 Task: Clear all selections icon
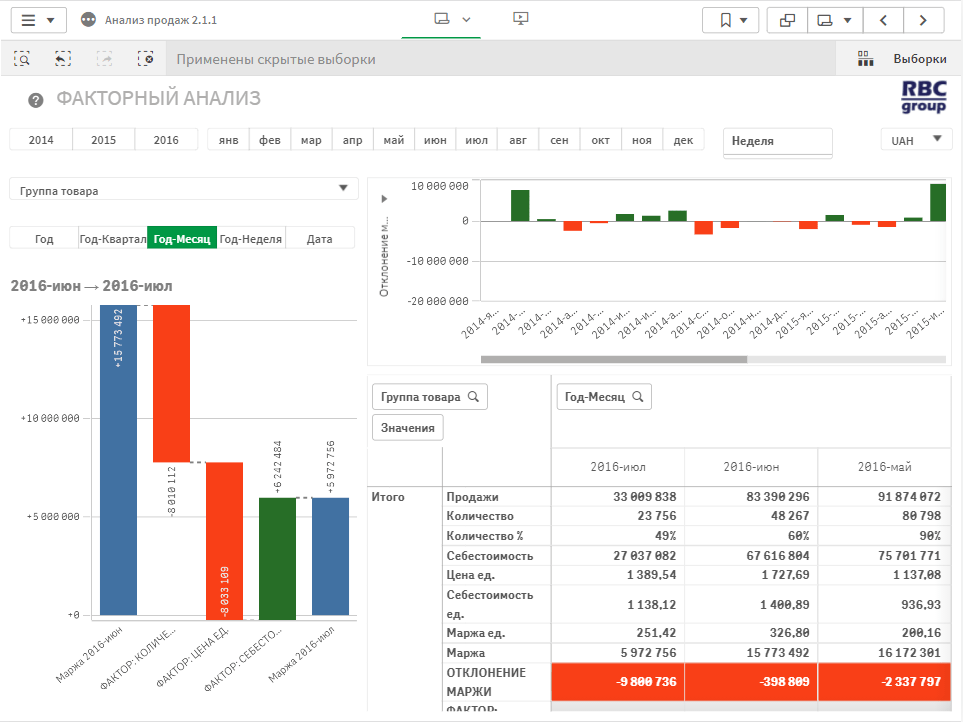pos(146,59)
